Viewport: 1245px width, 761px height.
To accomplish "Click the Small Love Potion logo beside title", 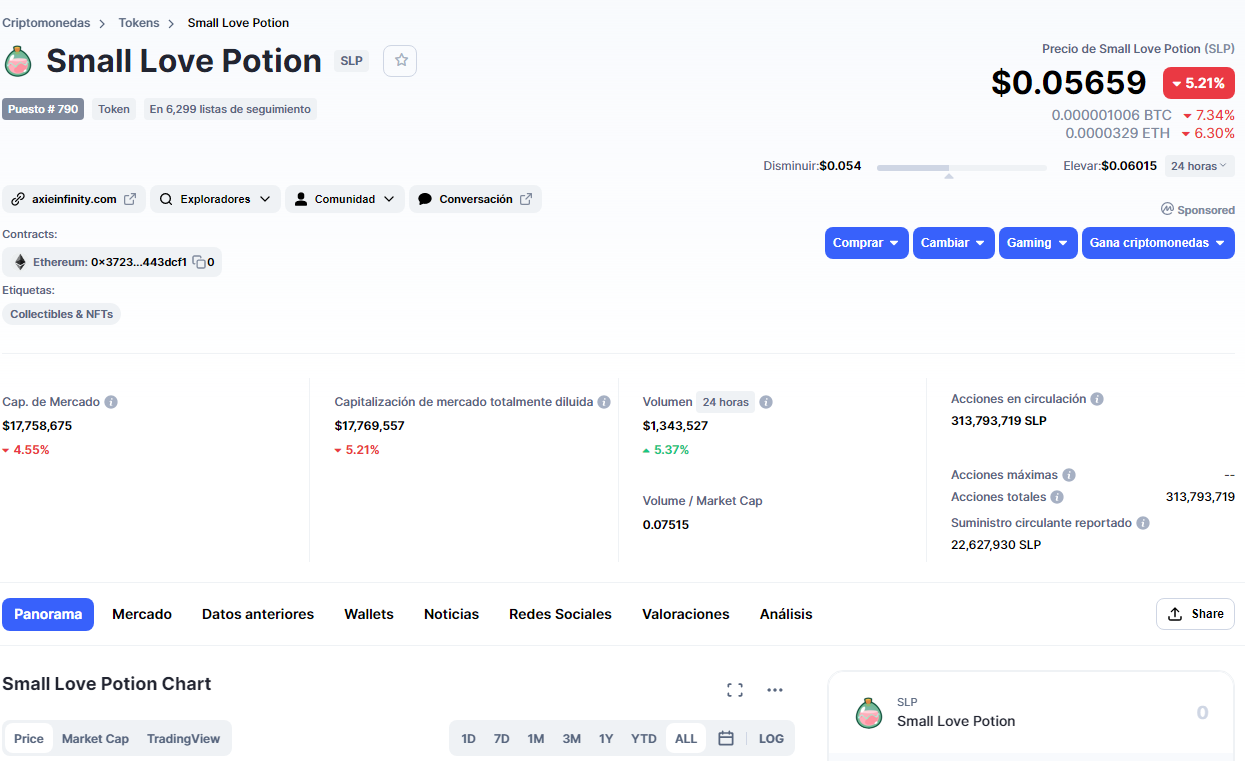I will 18,61.
